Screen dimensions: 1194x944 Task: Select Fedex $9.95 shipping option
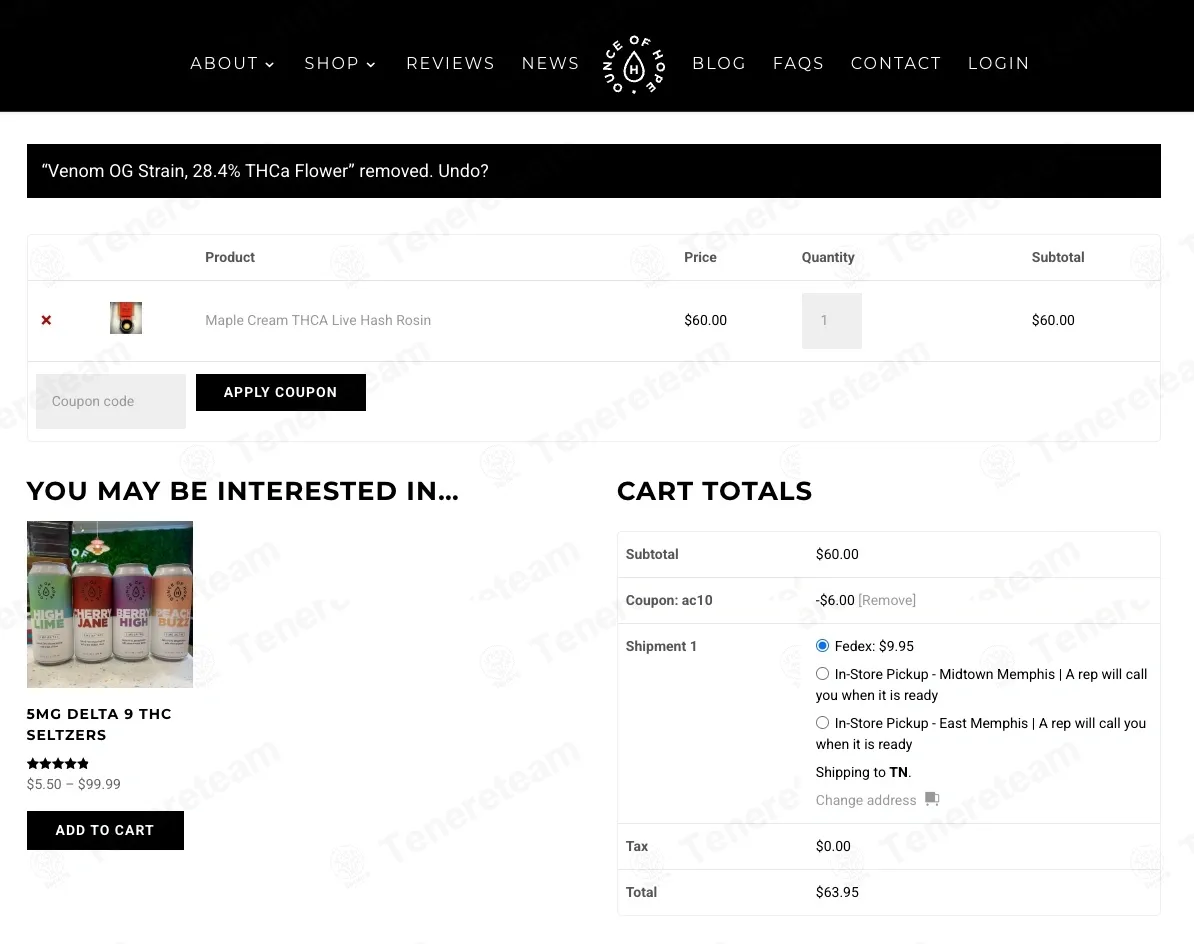click(x=822, y=646)
